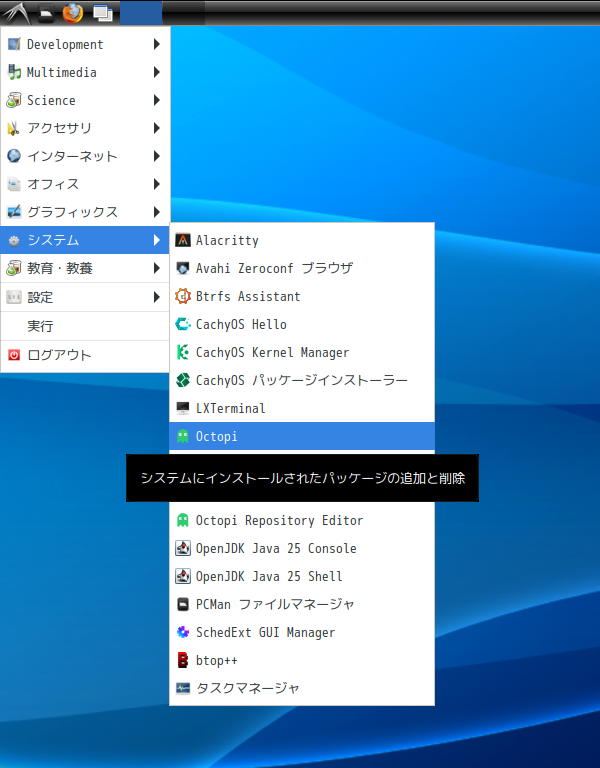The width and height of the screenshot is (600, 768).
Task: Launch Octopi Repository Editor entry
Action: click(302, 520)
